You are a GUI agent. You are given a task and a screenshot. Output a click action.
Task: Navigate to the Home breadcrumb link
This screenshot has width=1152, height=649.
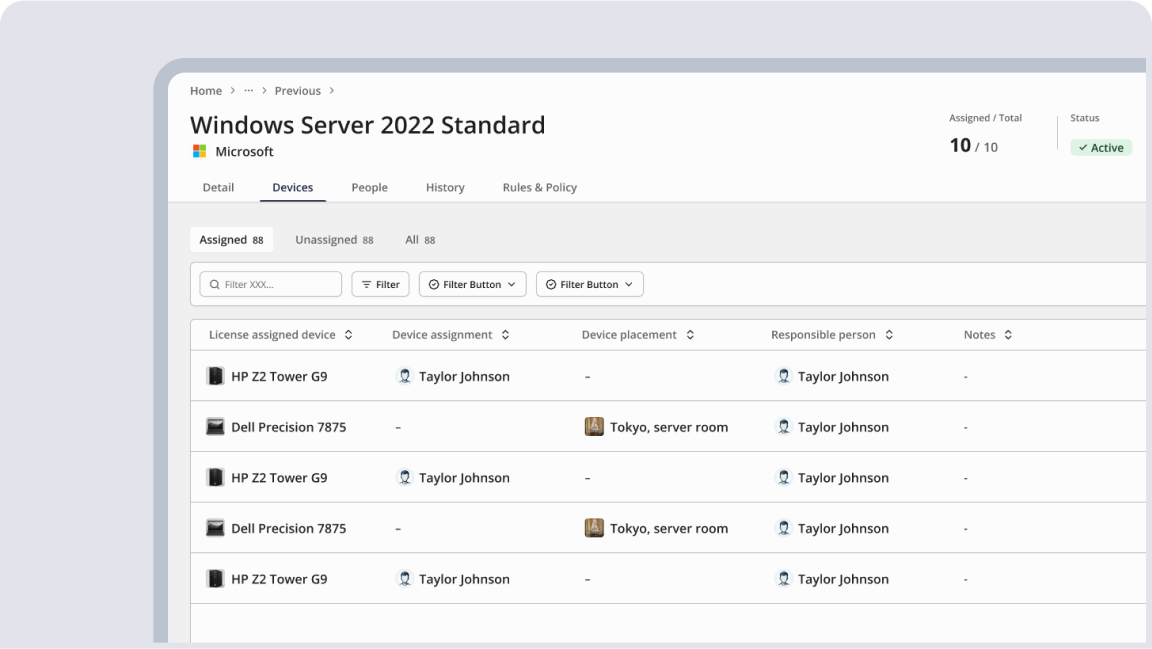click(205, 90)
